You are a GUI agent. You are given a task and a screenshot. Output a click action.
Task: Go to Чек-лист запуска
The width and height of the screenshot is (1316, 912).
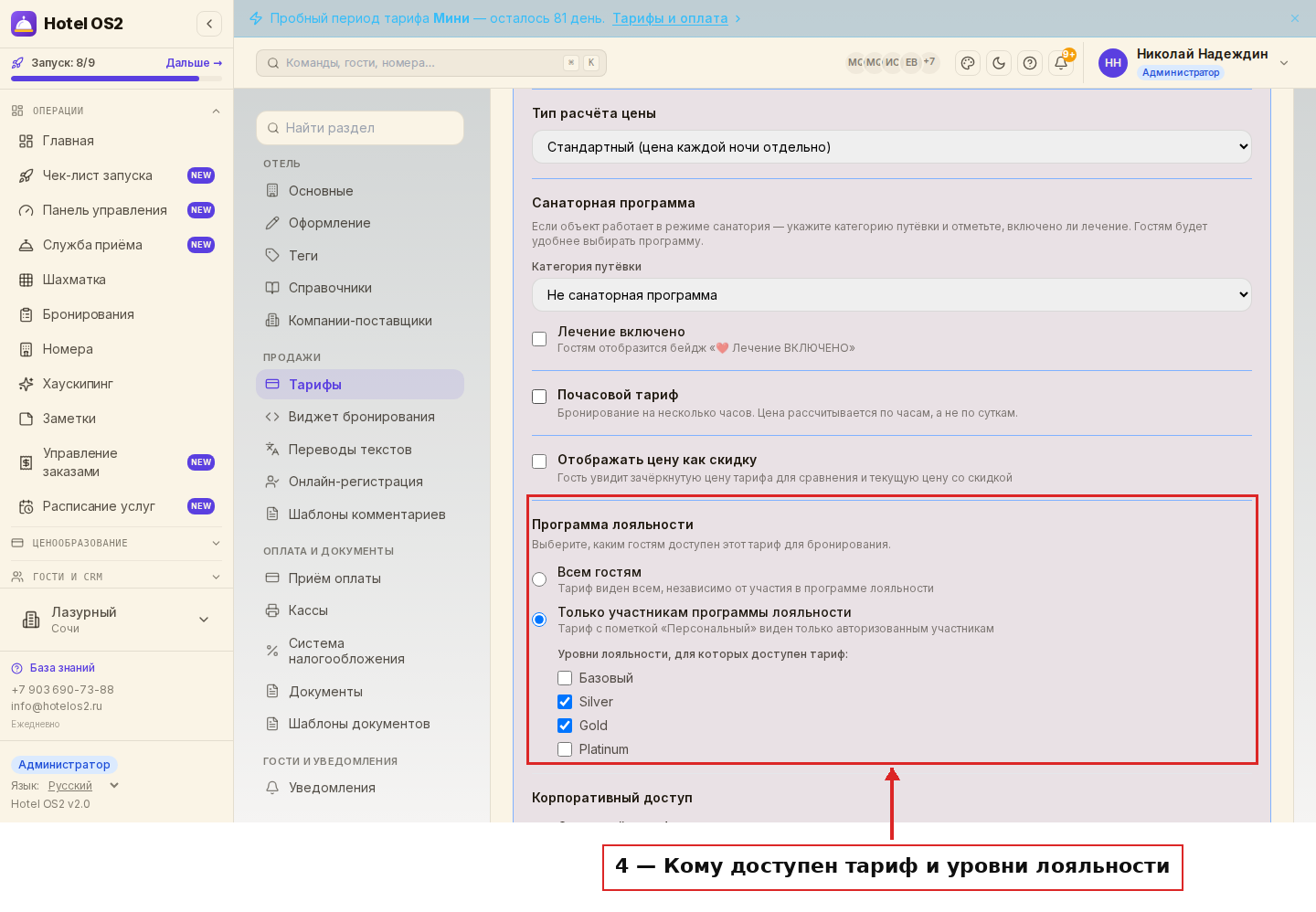click(117, 175)
